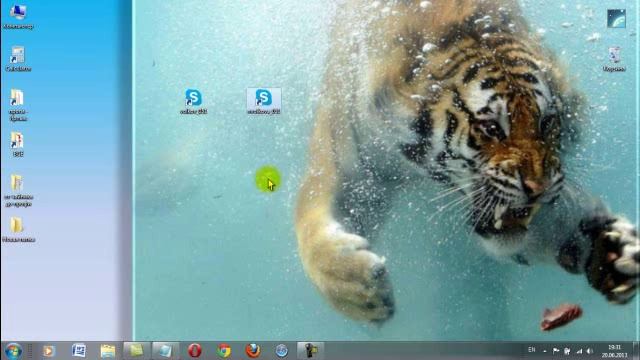Launch Mozilla Firefox from the taskbar
This screenshot has width=640, height=360.
(x=253, y=351)
